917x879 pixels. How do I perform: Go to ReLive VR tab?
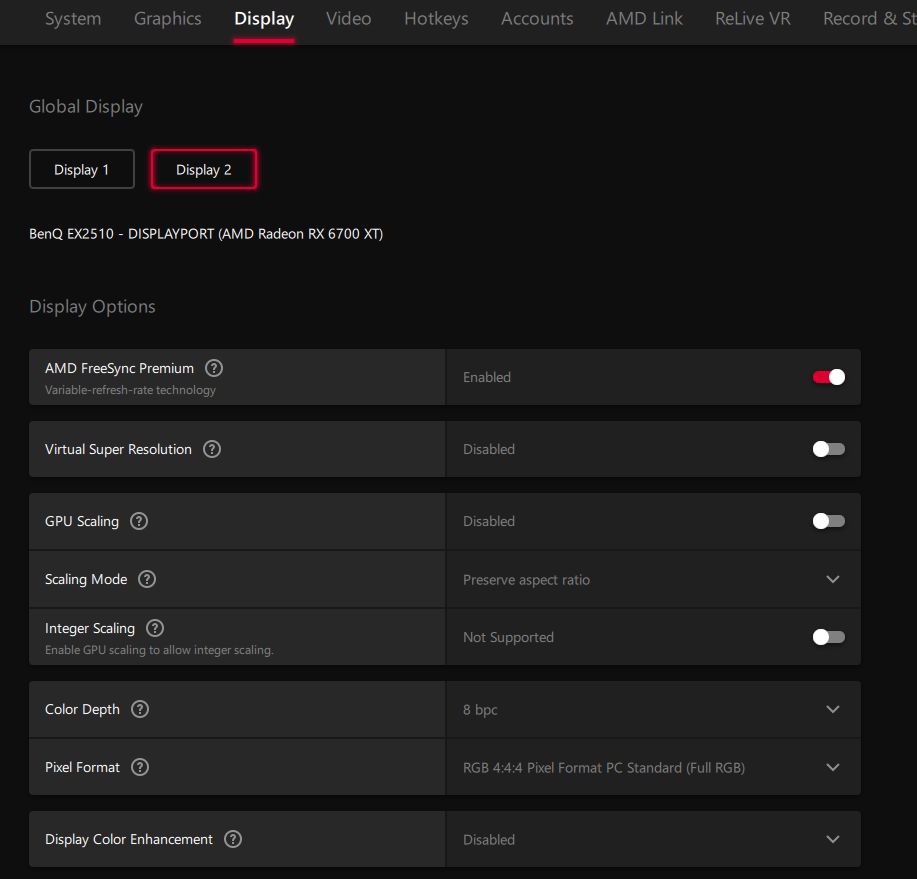pos(753,19)
